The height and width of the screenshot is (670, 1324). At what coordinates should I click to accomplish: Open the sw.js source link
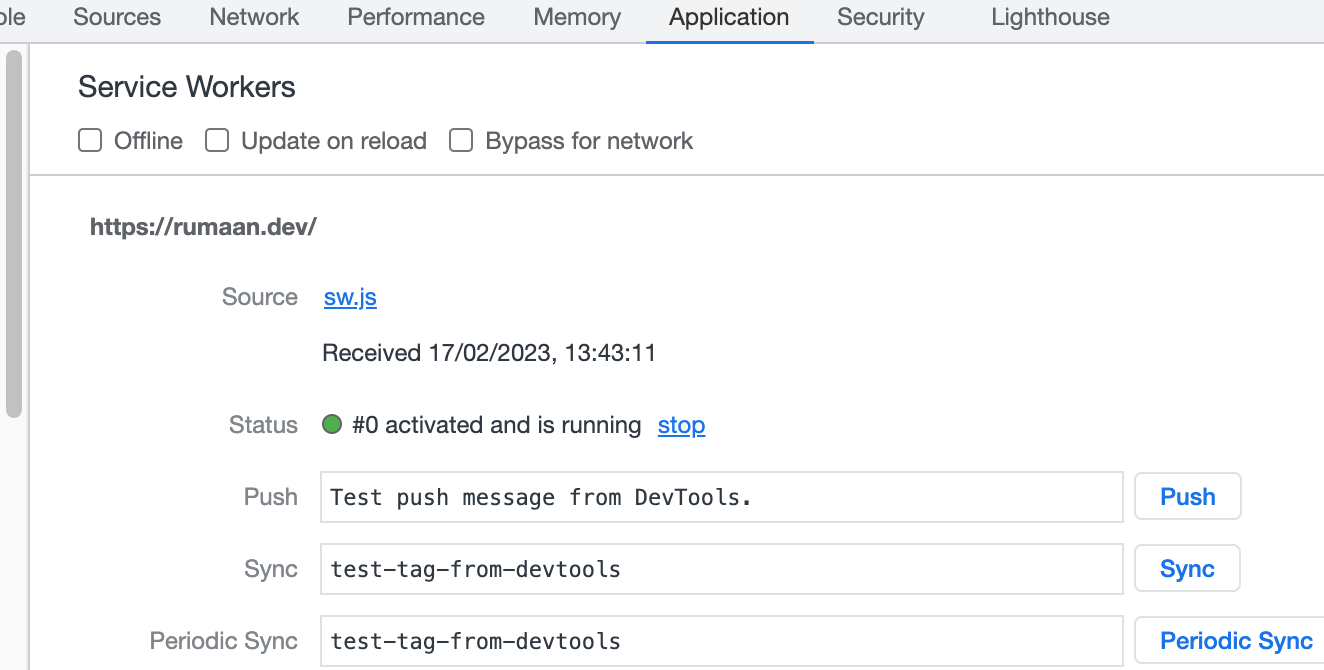[350, 297]
